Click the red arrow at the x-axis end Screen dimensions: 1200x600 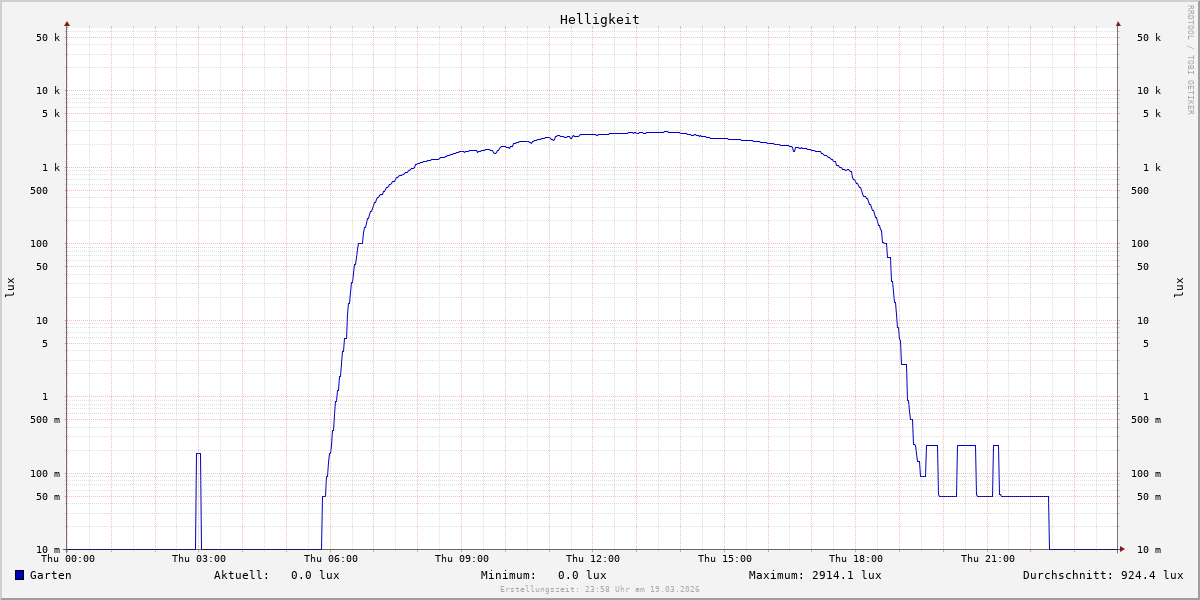coord(1121,549)
